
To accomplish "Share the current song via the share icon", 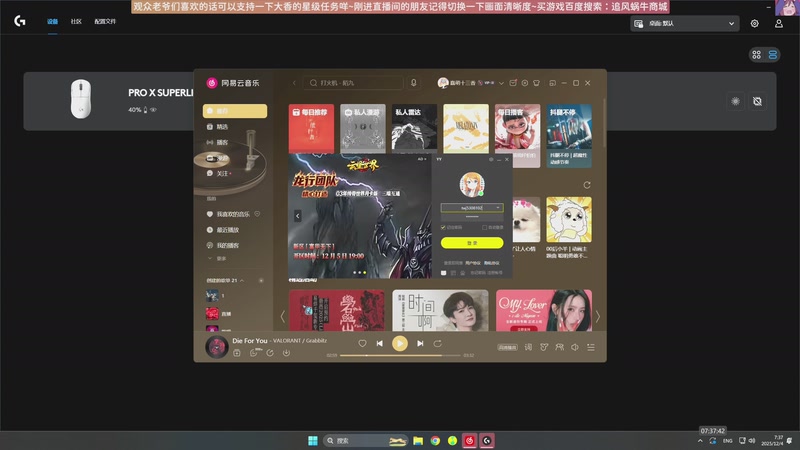I will tap(270, 353).
